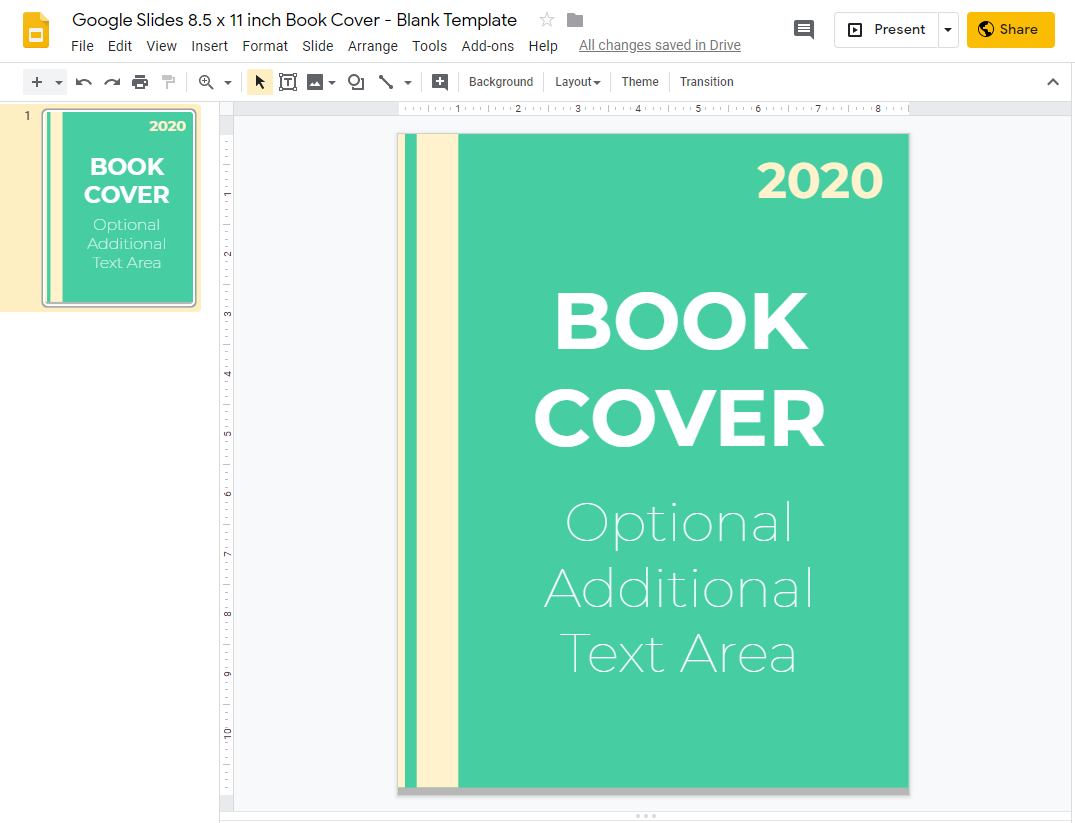Collapse the menus with the chevron
This screenshot has width=1075, height=823.
click(1052, 82)
